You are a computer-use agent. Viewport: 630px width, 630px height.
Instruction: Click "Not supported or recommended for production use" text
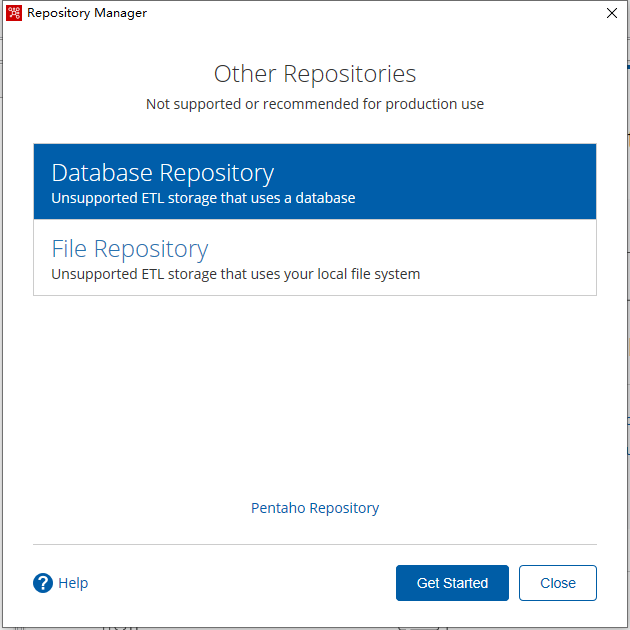tap(315, 104)
